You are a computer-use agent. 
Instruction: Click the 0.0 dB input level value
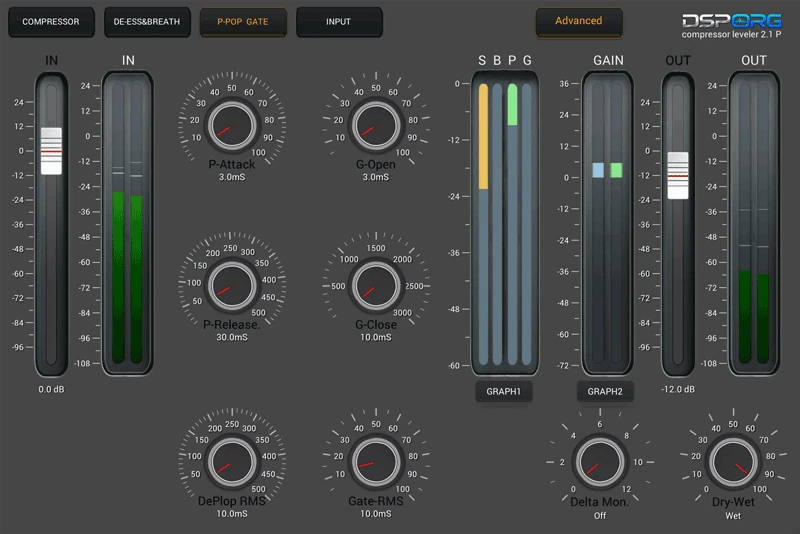coord(52,389)
